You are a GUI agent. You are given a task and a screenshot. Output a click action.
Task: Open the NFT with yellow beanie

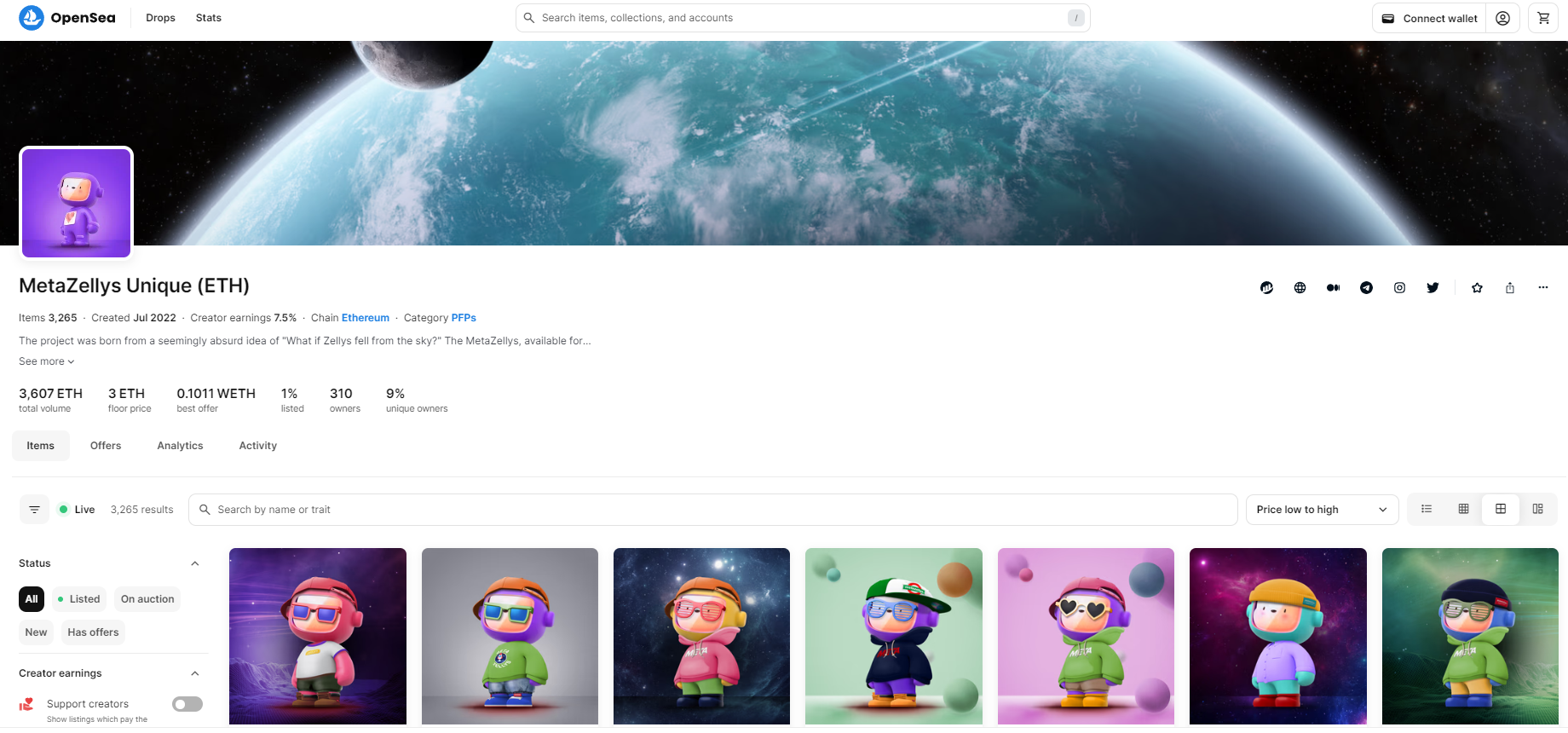tap(1278, 637)
